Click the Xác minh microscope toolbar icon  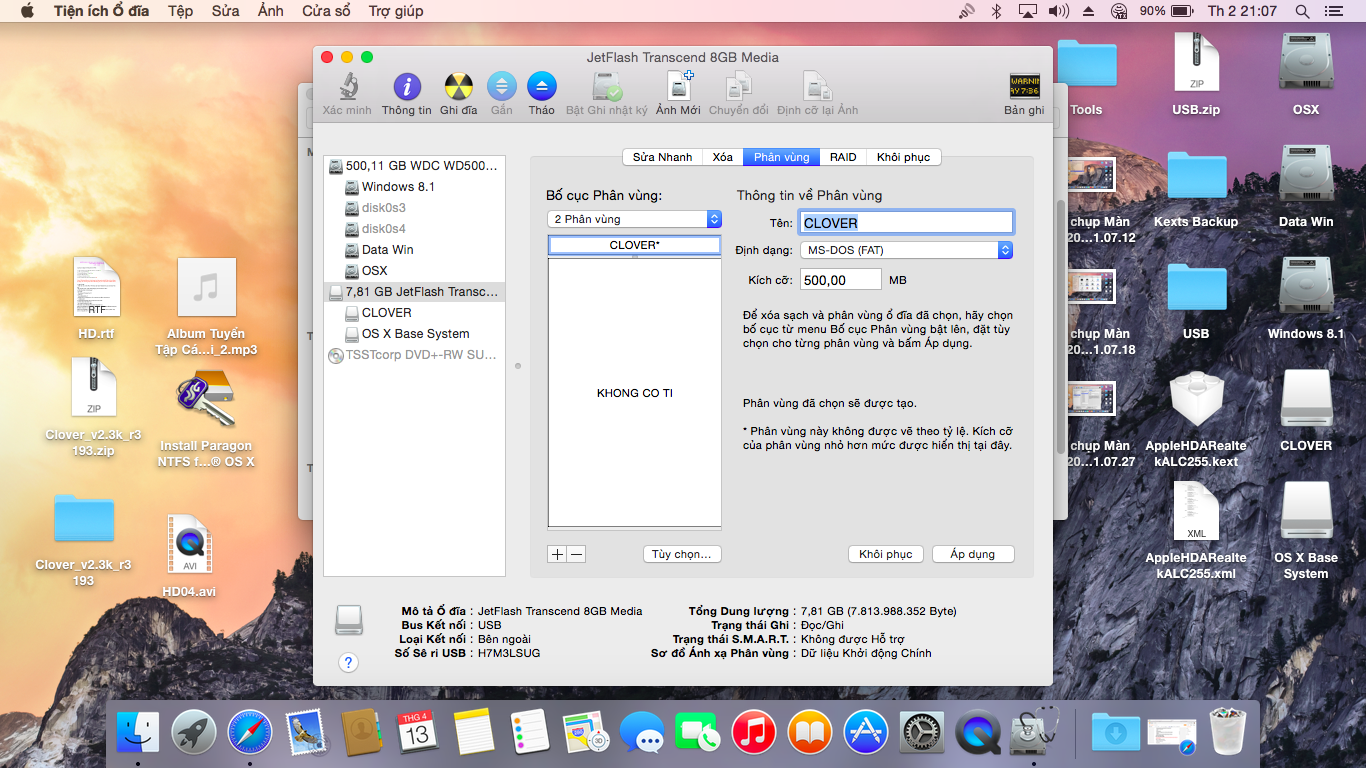[346, 87]
